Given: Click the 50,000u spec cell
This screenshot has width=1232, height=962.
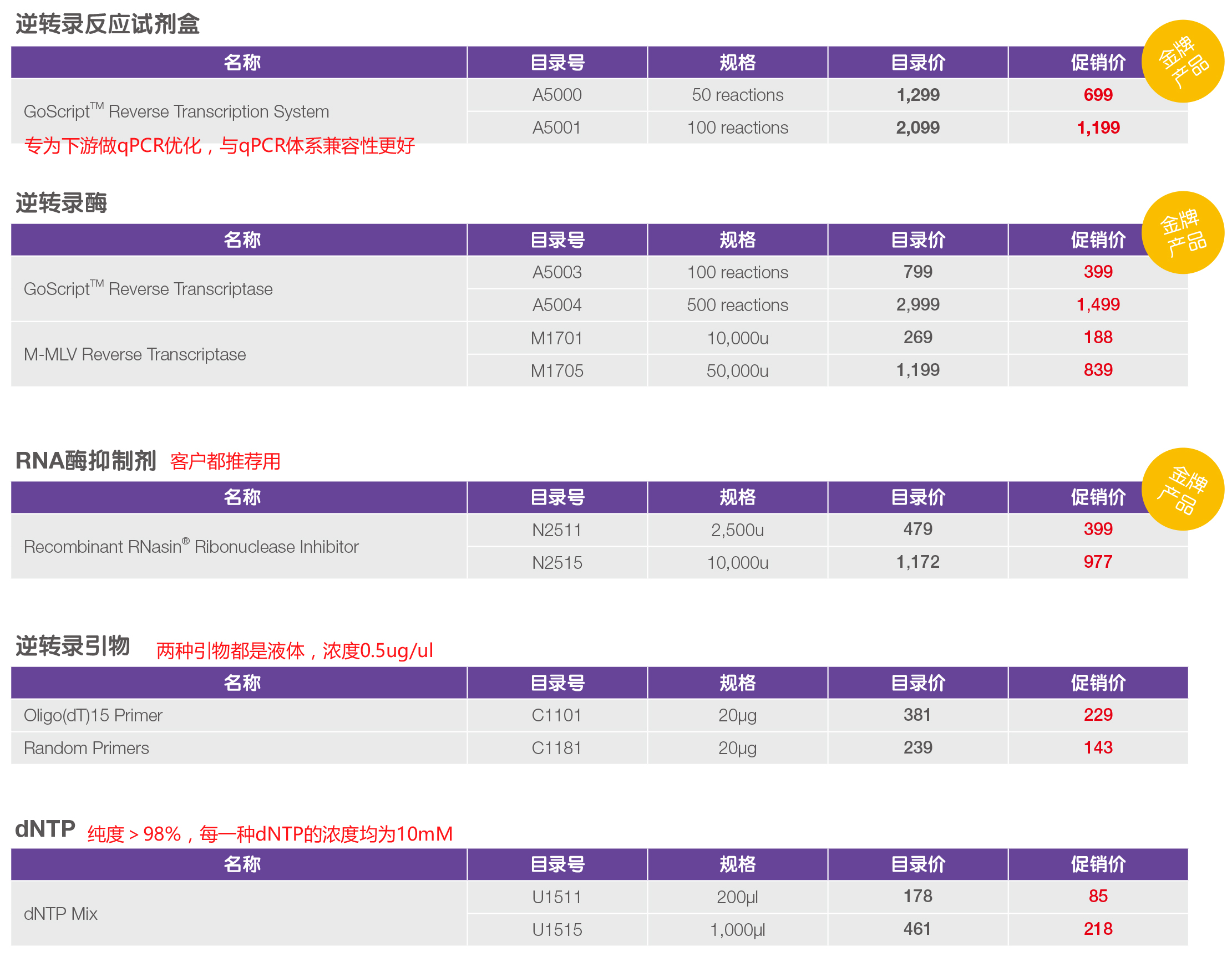Looking at the screenshot, I should click(737, 370).
